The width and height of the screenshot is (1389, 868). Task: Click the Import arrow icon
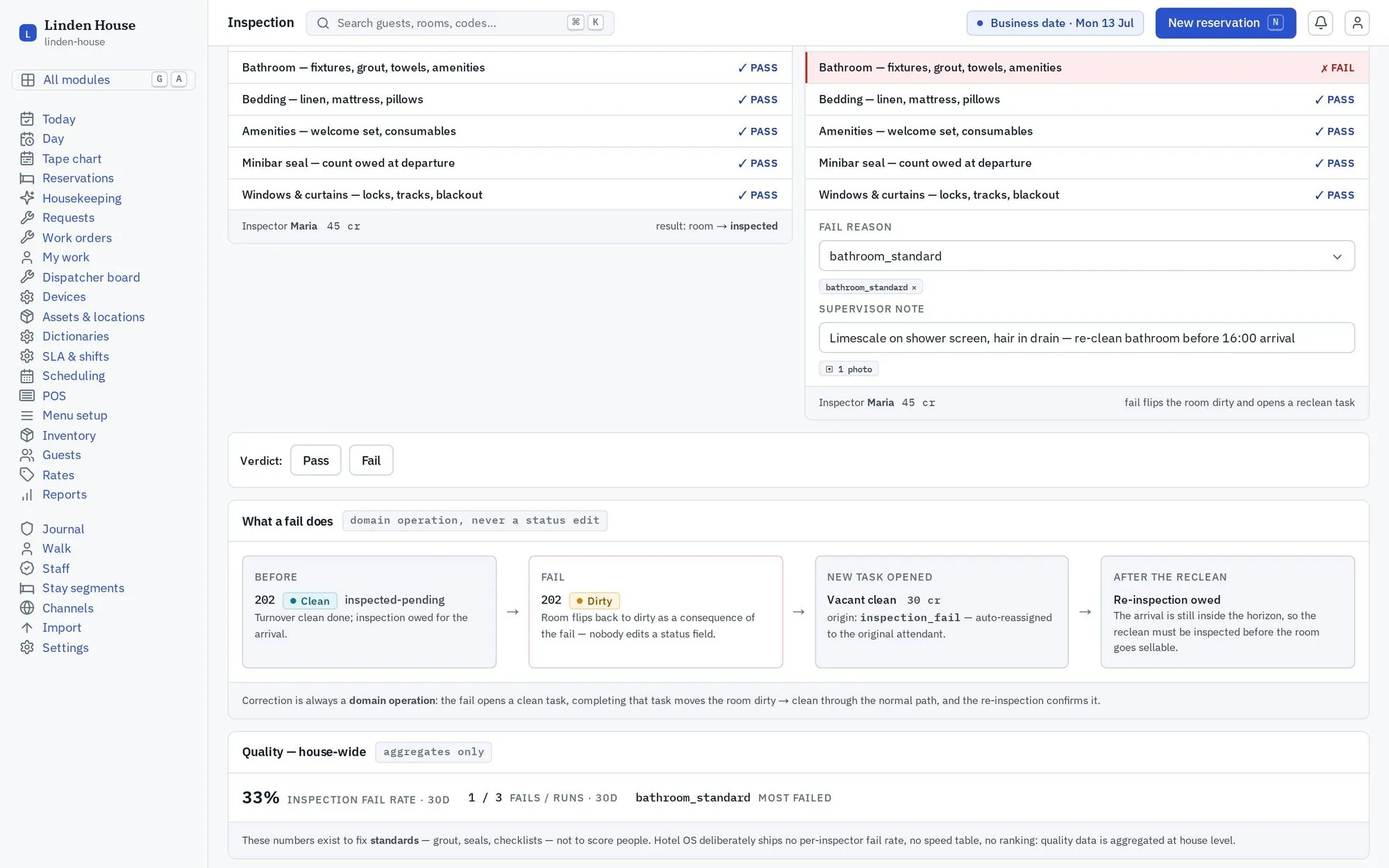click(27, 627)
